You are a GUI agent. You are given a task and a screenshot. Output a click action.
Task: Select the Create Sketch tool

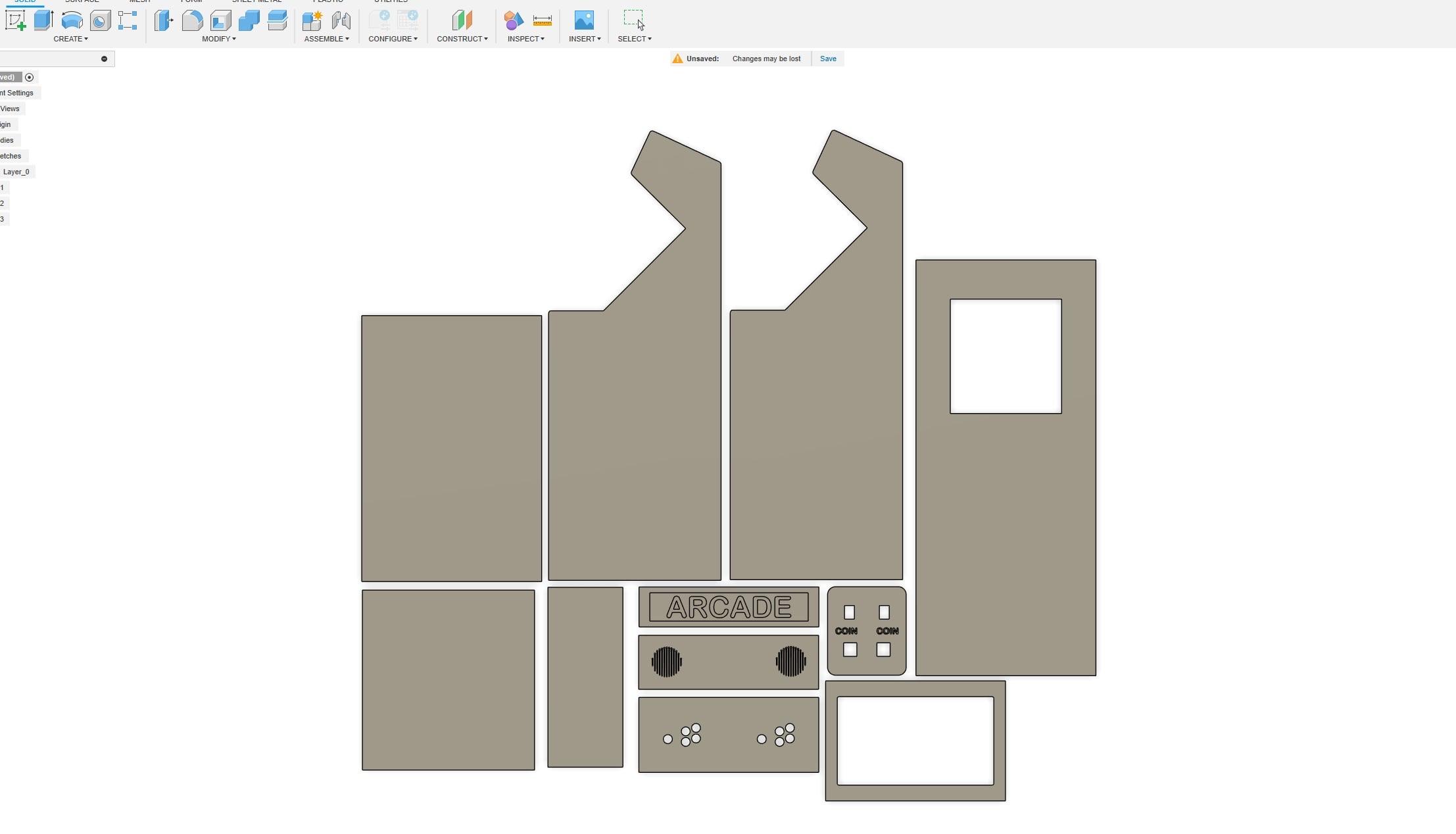16,20
